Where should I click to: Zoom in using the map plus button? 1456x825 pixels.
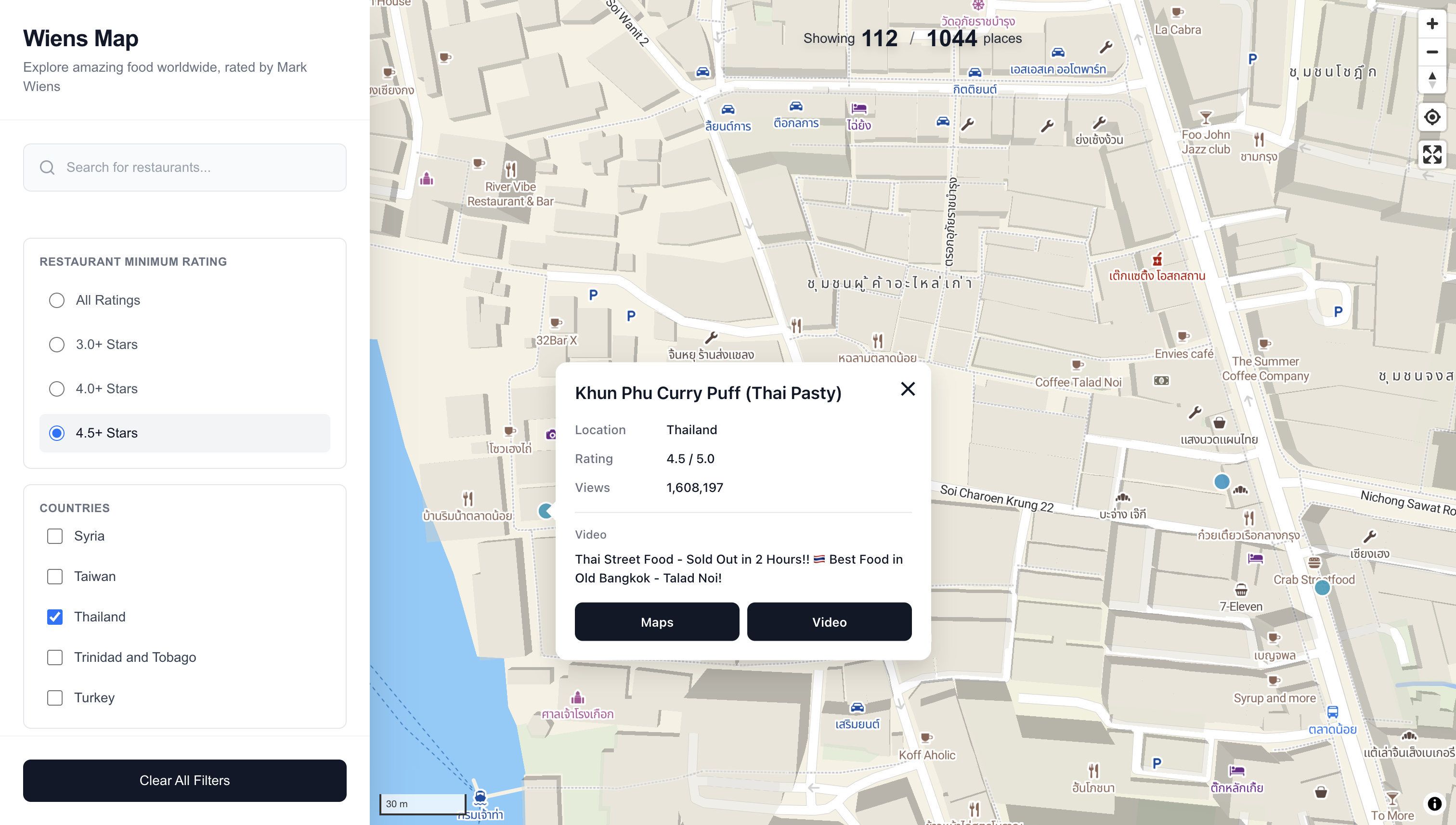(x=1431, y=24)
